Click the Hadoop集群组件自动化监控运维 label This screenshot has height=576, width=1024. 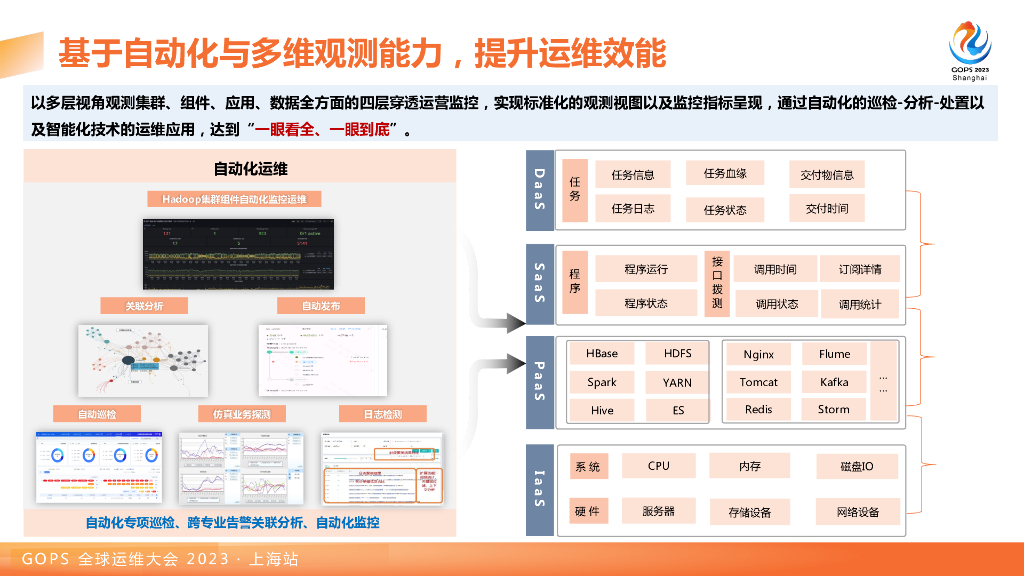coord(234,199)
